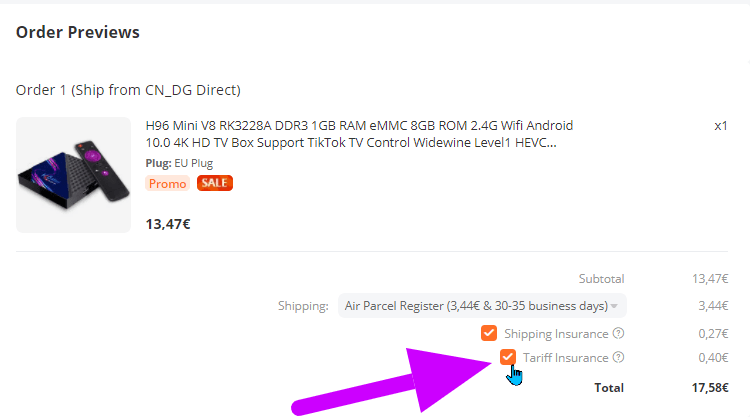Click the Shipping Insurance help question icon
750x417 pixels.
click(618, 333)
